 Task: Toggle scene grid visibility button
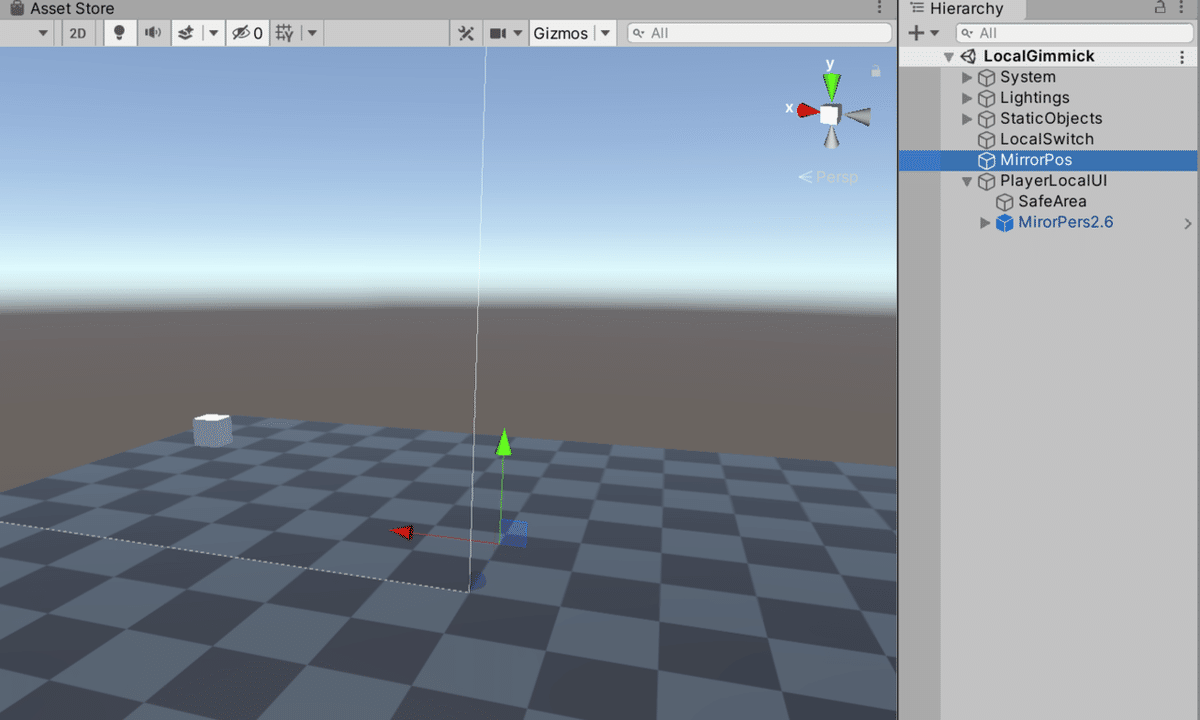(284, 33)
